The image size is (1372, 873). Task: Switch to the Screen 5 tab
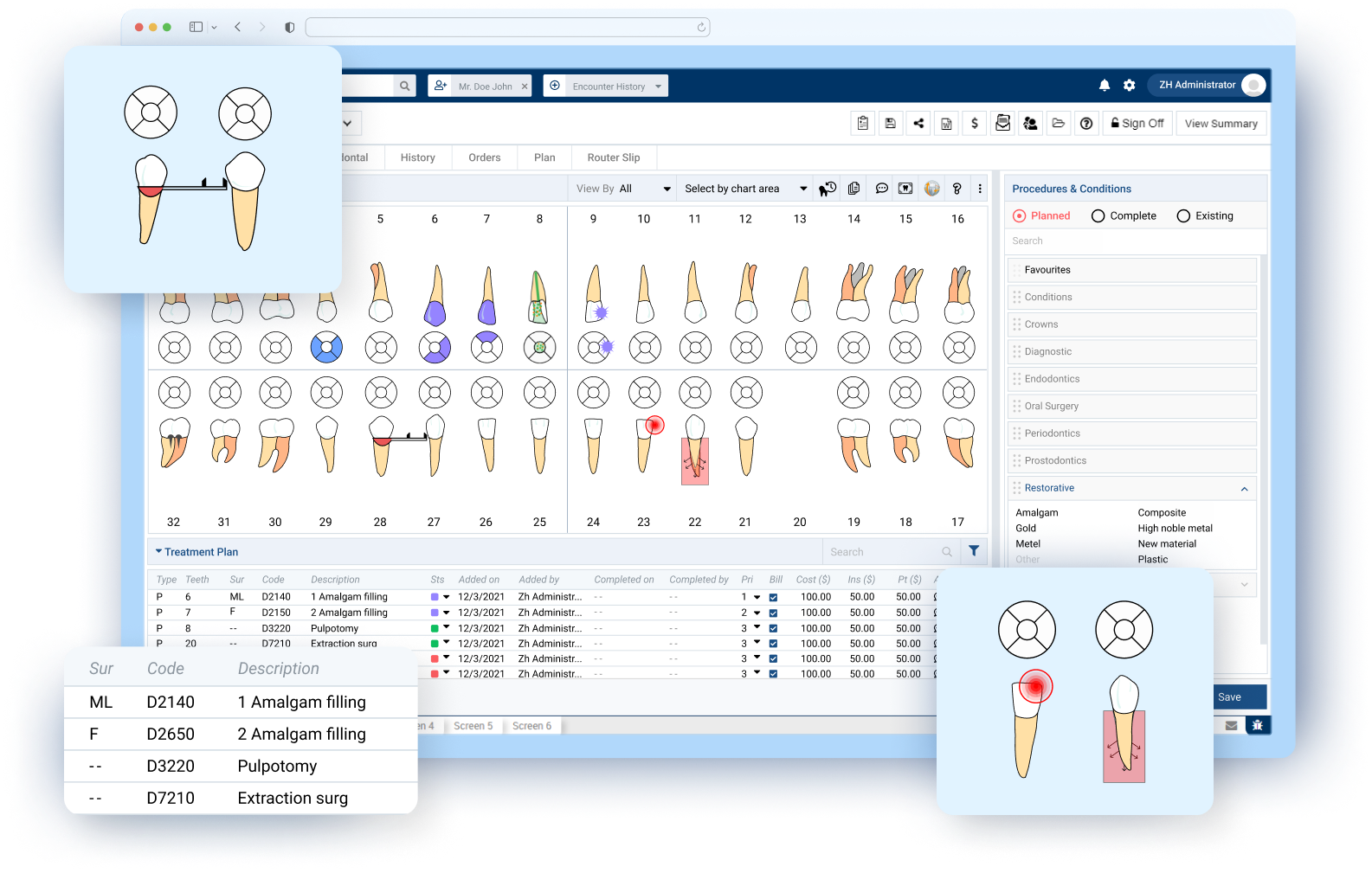click(x=473, y=726)
